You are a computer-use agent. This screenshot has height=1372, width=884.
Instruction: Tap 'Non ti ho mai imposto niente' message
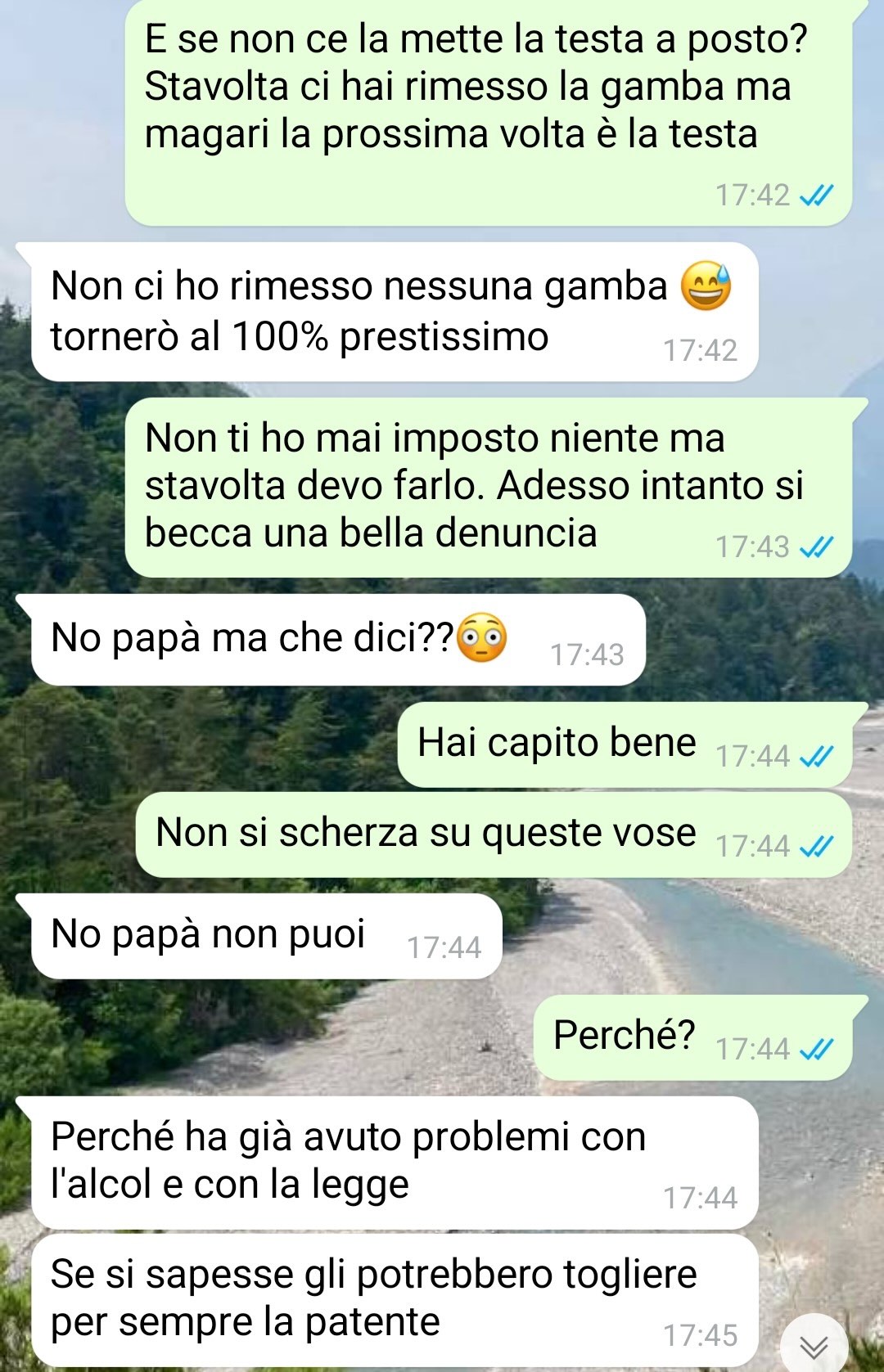tap(488, 488)
